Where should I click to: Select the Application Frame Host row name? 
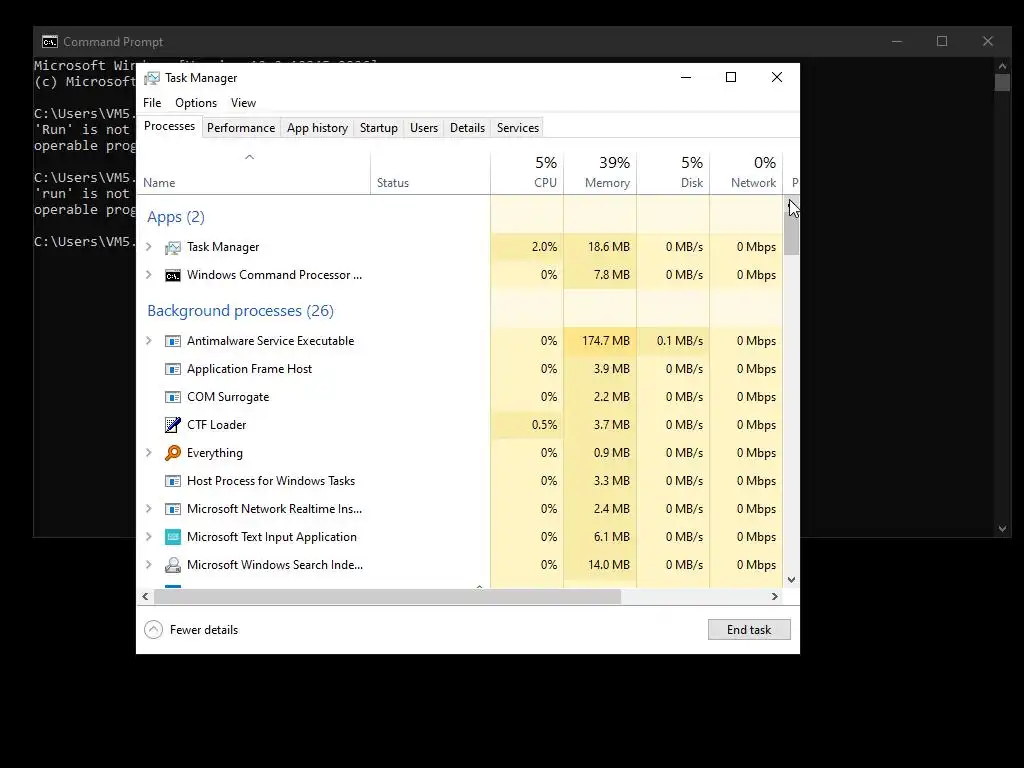[249, 369]
